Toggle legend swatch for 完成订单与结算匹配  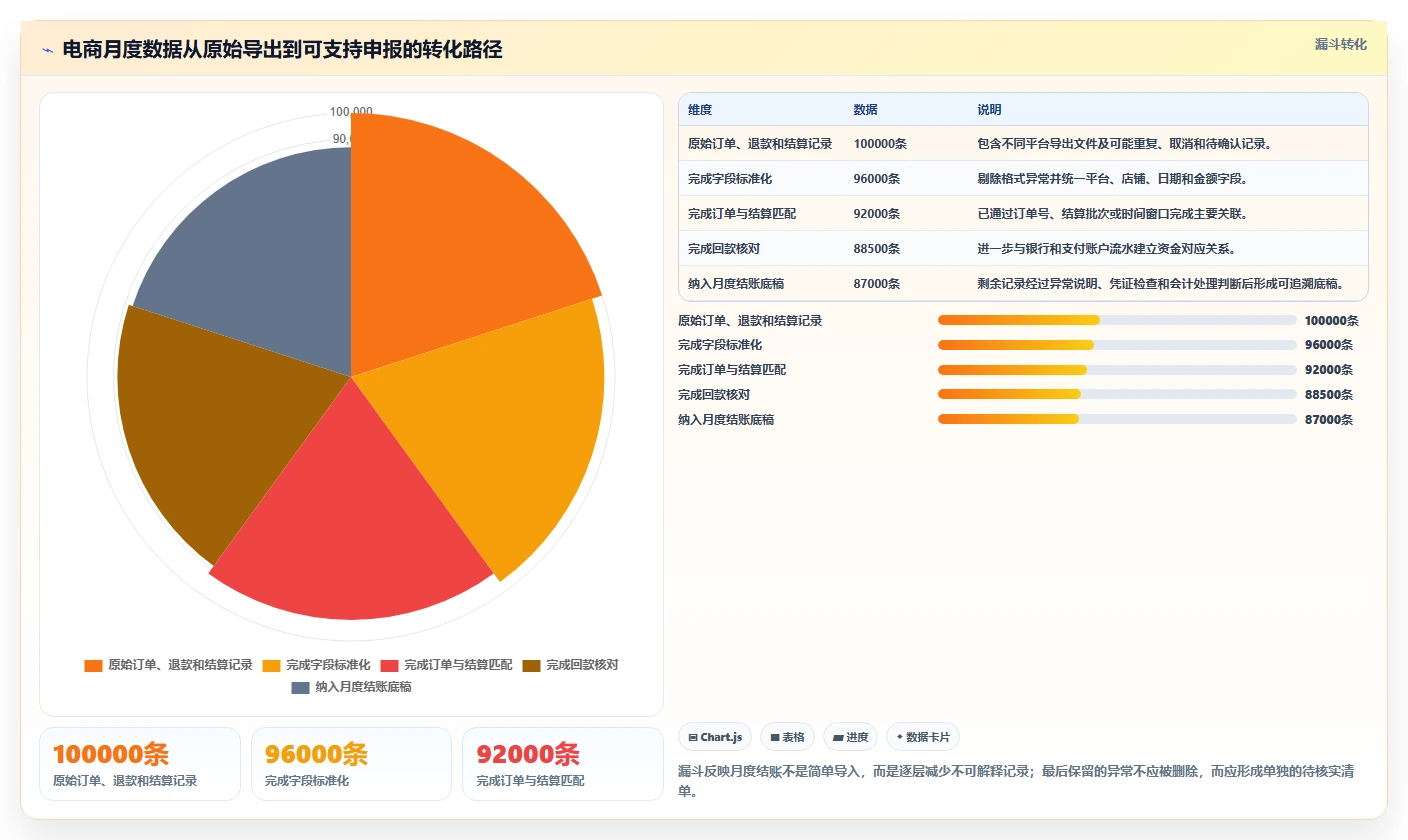click(x=389, y=665)
